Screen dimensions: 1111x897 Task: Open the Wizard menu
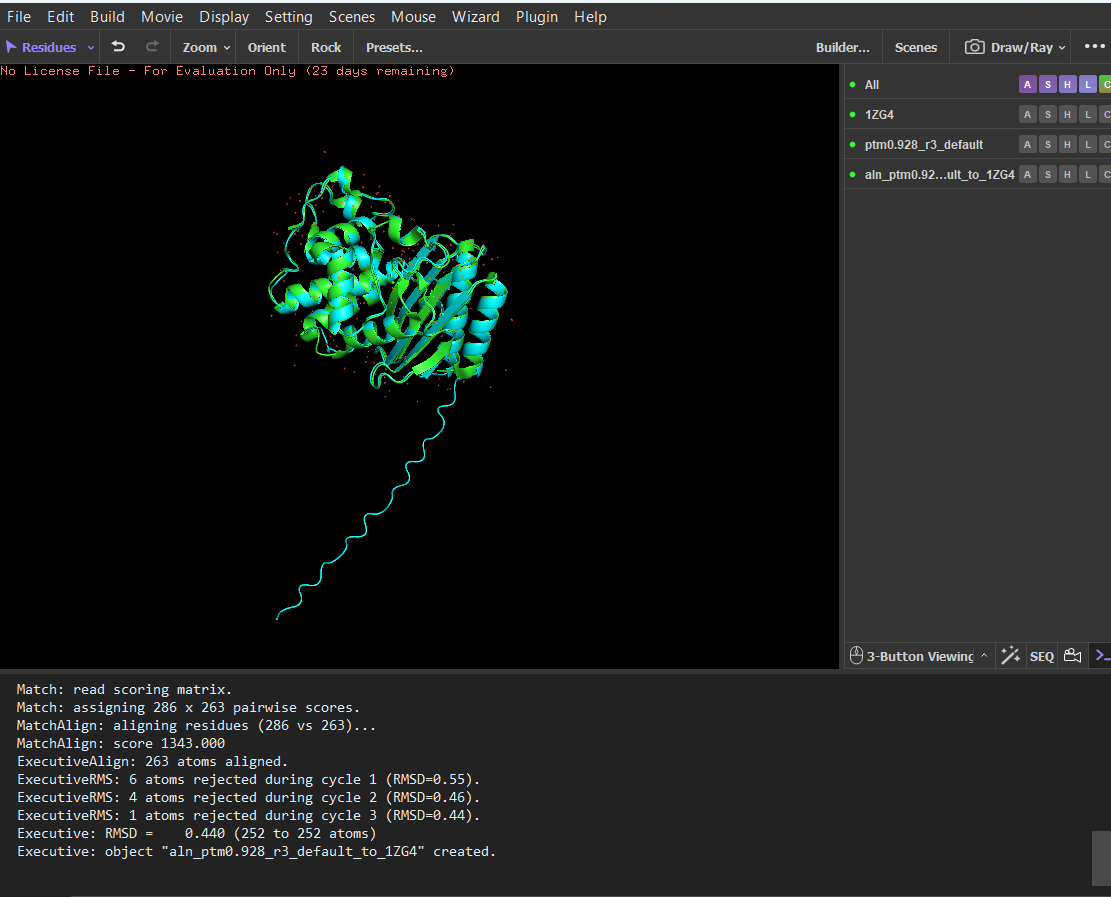point(475,17)
